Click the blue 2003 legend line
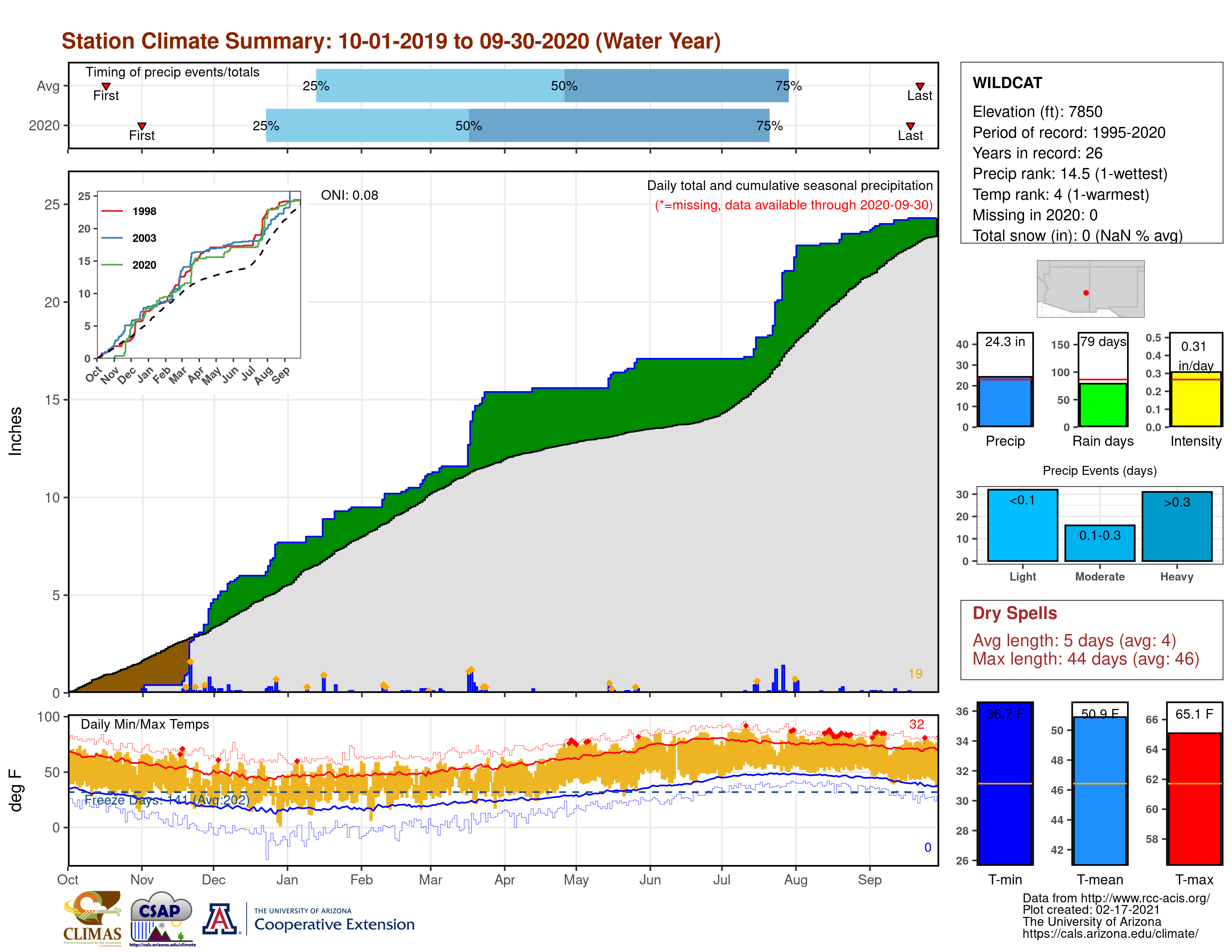The width and height of the screenshot is (1232, 952). pyautogui.click(x=112, y=238)
